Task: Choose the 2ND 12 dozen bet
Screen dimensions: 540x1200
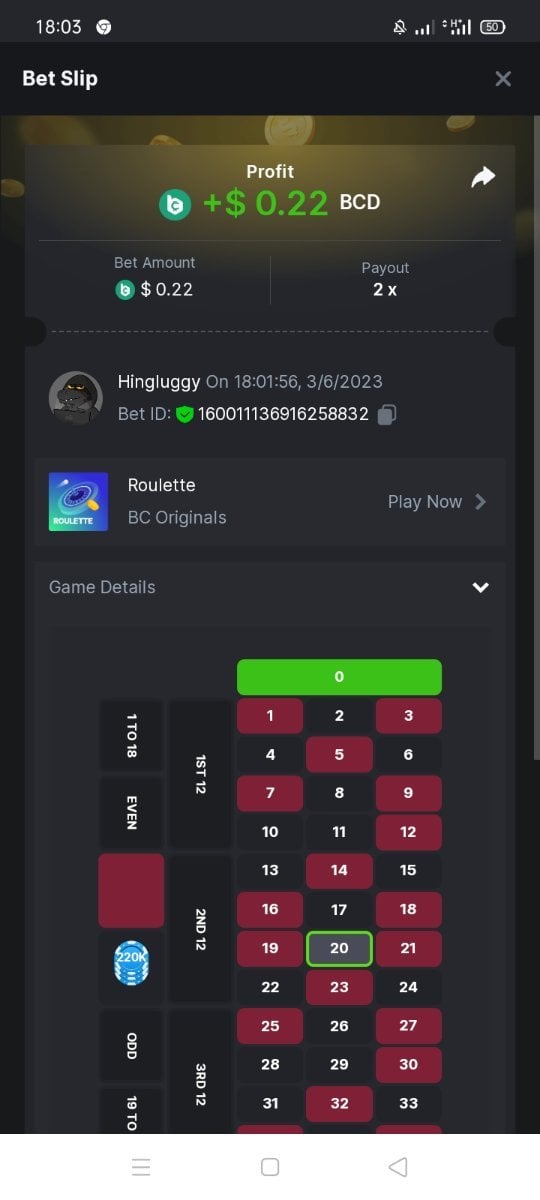Action: point(200,929)
